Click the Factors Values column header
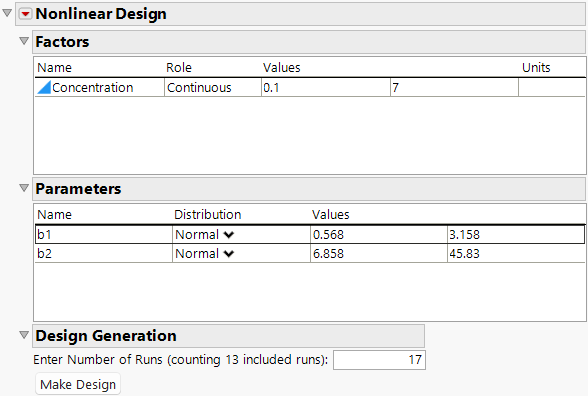Viewport: 588px width, 396px height. [x=282, y=68]
